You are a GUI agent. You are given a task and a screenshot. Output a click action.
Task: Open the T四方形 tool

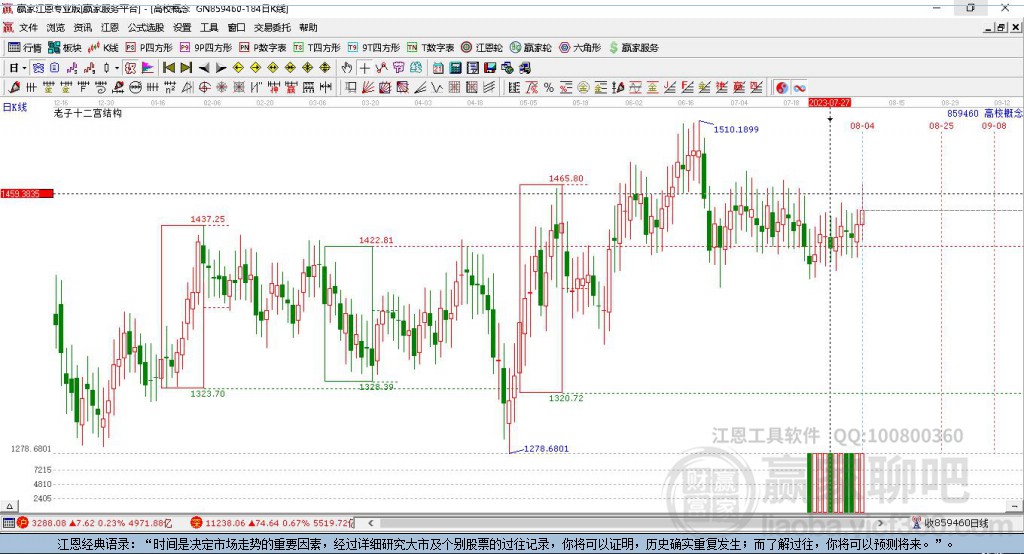[x=317, y=48]
